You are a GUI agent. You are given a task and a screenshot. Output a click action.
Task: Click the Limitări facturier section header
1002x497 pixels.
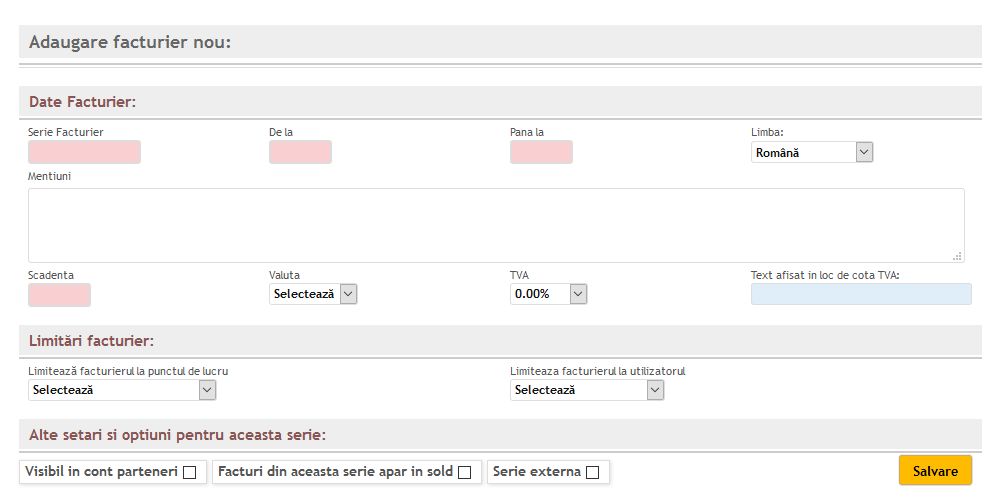coord(91,341)
